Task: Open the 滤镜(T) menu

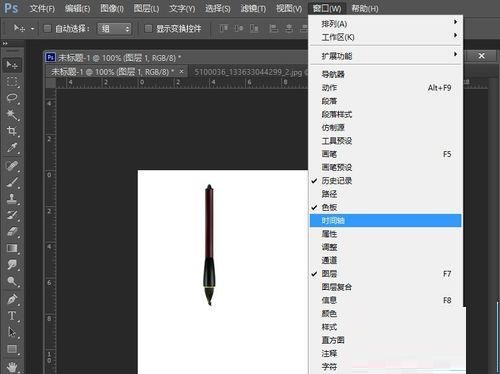Action: (253, 8)
